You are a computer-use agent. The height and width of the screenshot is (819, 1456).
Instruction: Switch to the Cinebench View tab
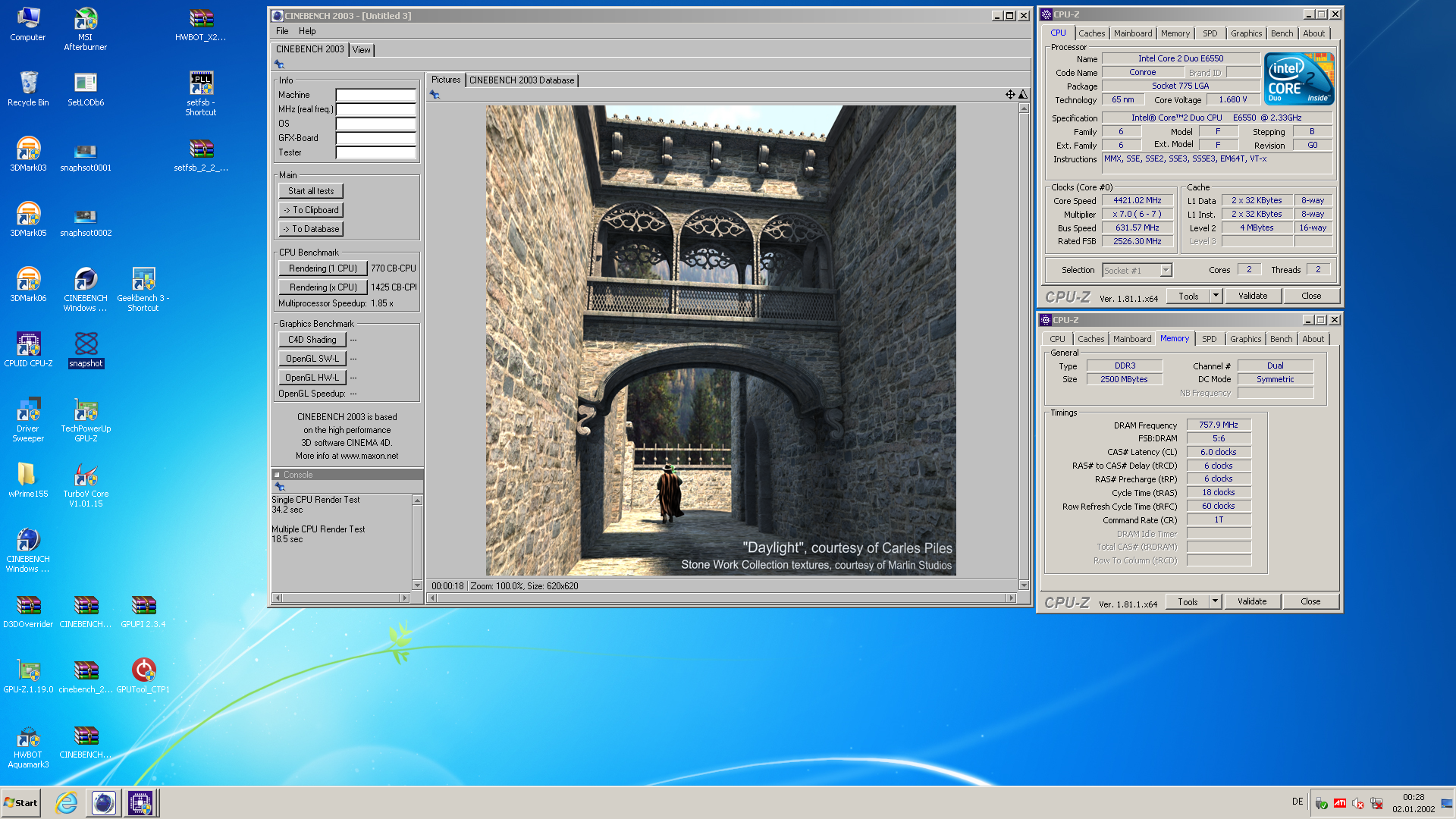click(x=362, y=50)
